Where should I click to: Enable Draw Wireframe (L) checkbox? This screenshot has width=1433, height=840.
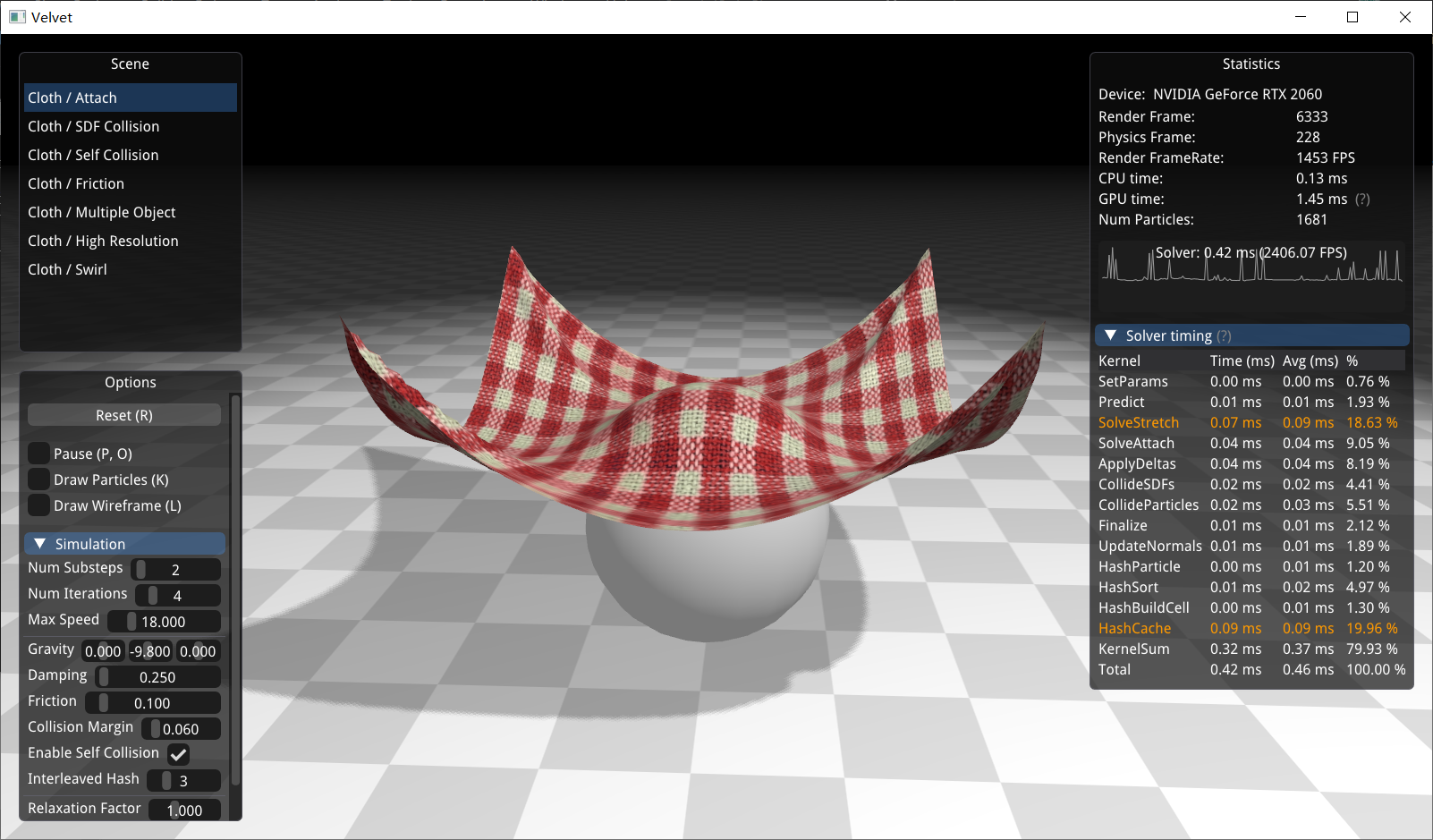(x=38, y=505)
